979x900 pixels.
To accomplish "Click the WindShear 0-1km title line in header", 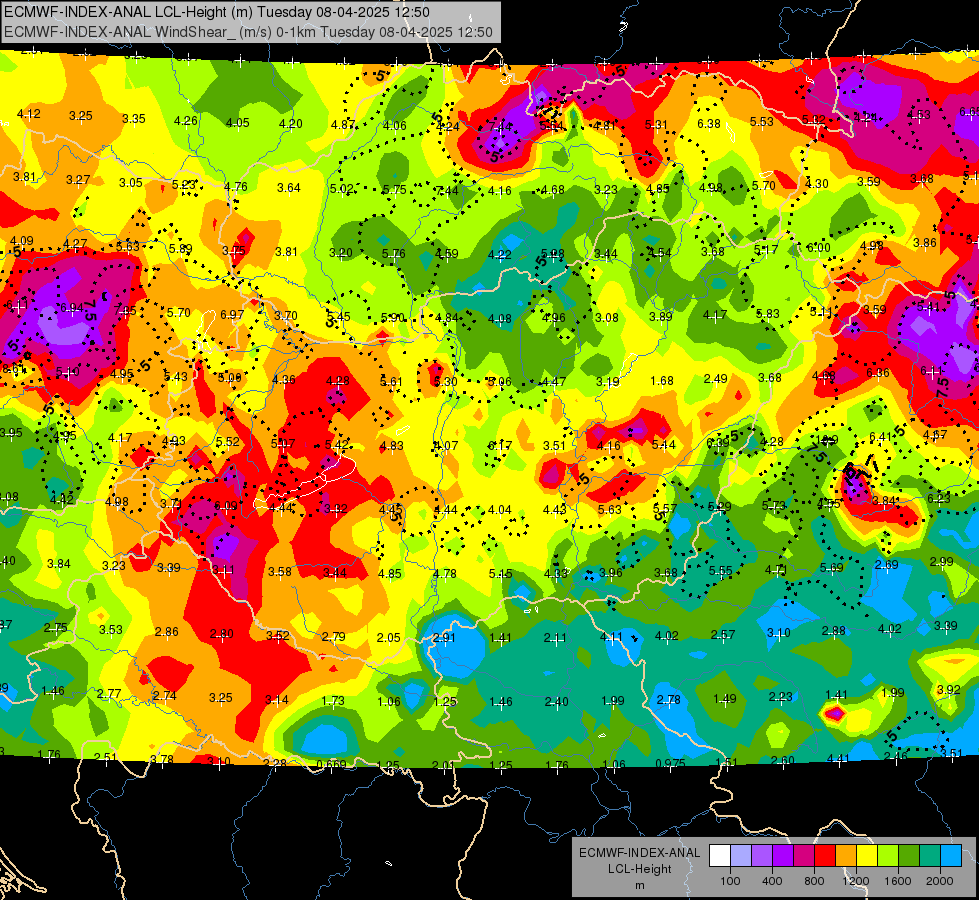I will [x=248, y=32].
